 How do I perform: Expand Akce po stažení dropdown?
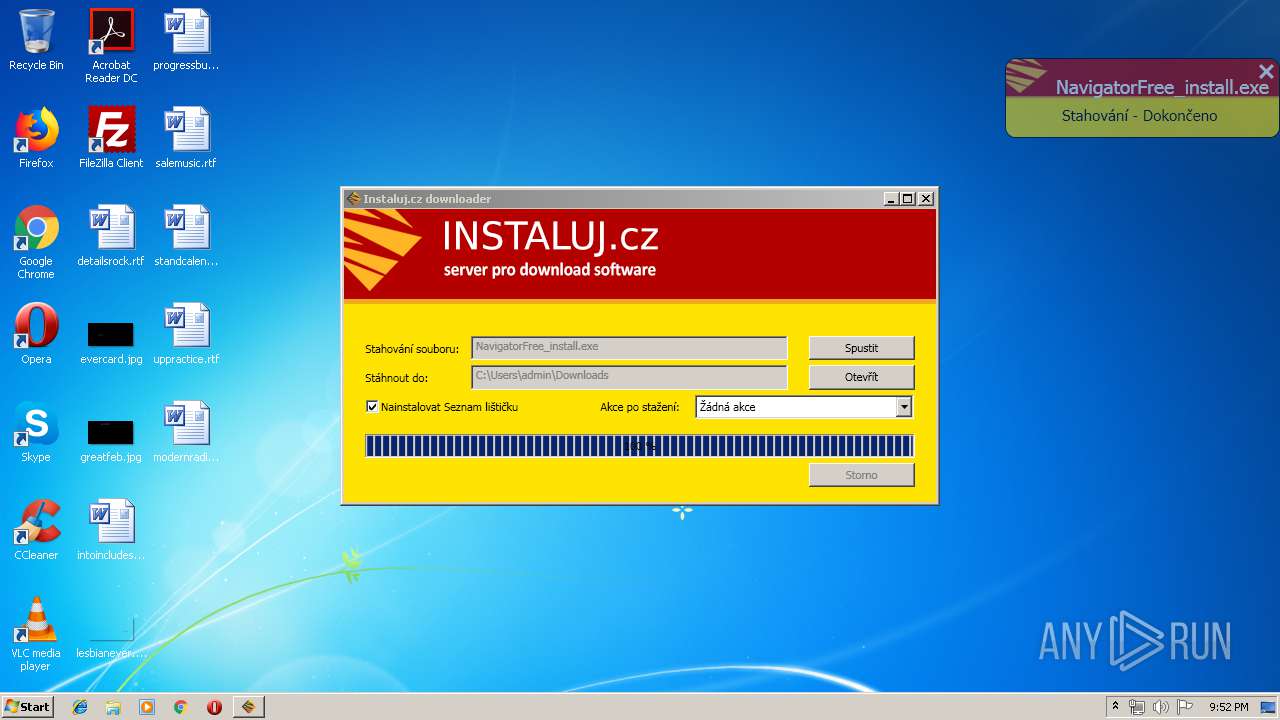coord(904,407)
